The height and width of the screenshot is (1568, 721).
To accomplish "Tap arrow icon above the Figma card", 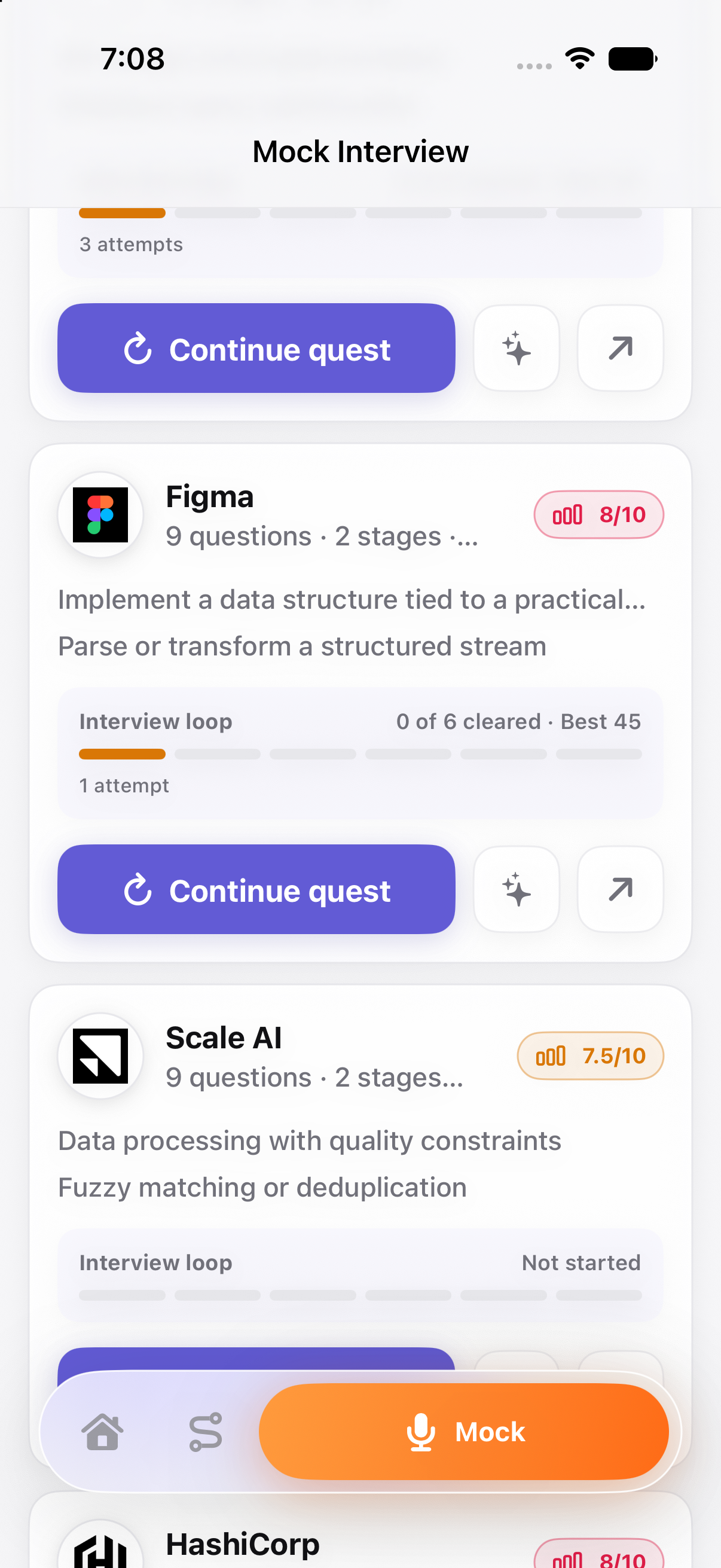I will (x=620, y=348).
